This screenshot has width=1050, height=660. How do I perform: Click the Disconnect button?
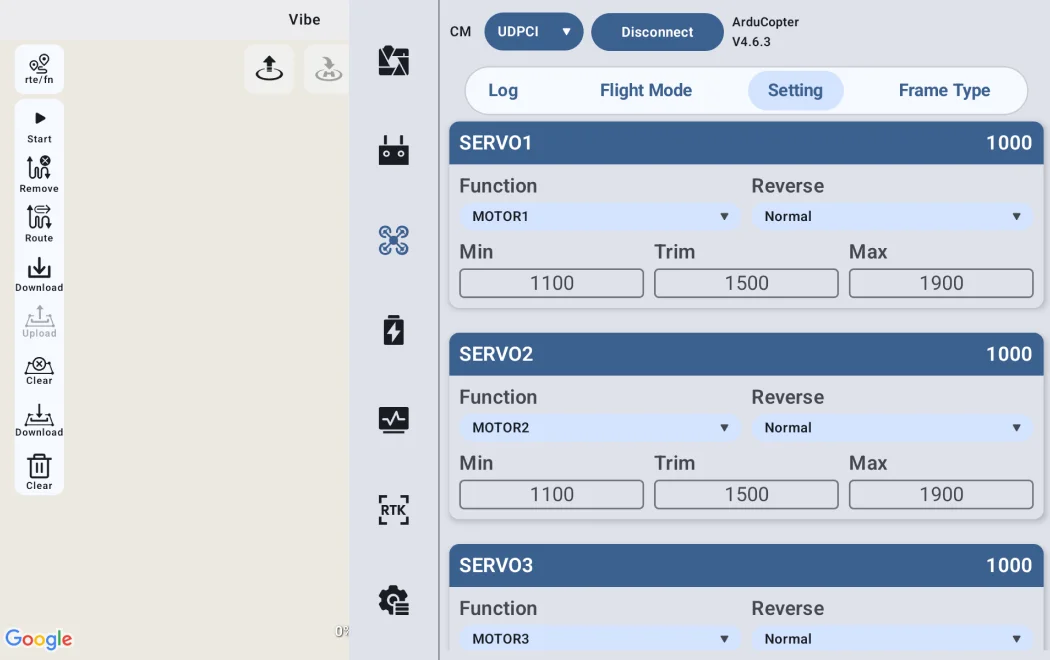657,31
